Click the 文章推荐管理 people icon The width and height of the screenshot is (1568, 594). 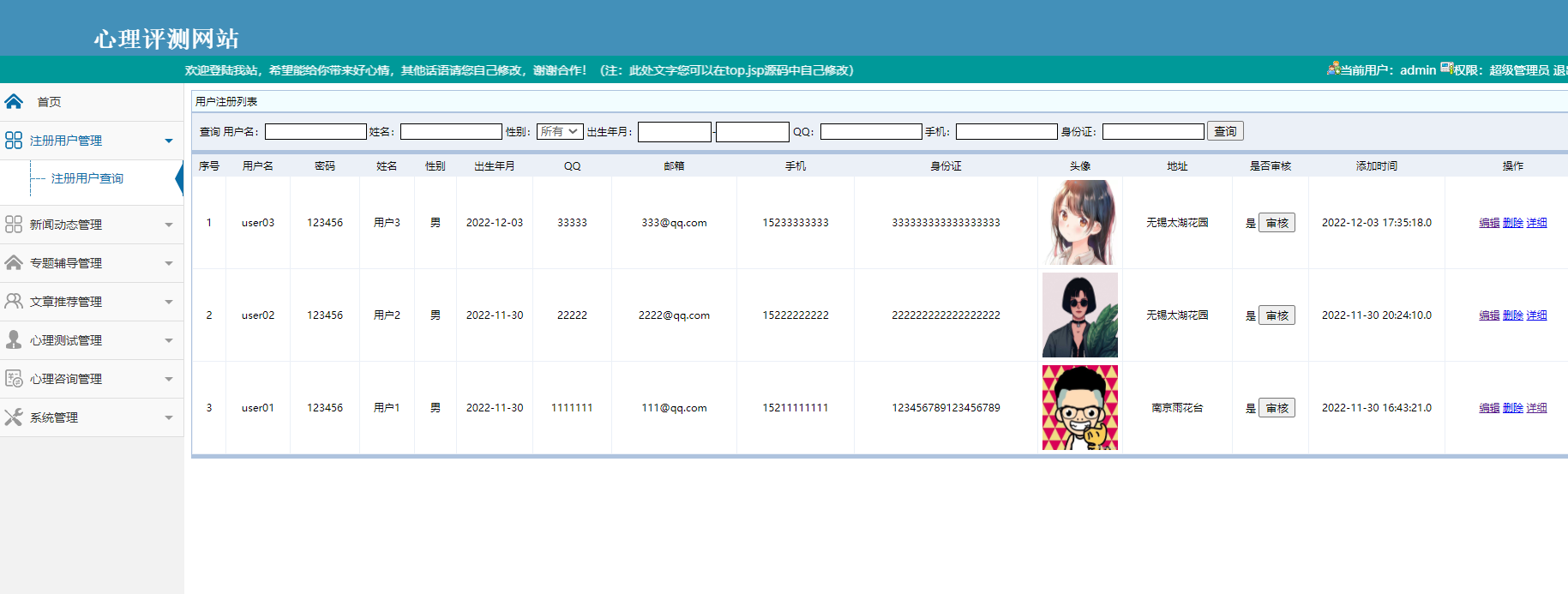(x=14, y=302)
